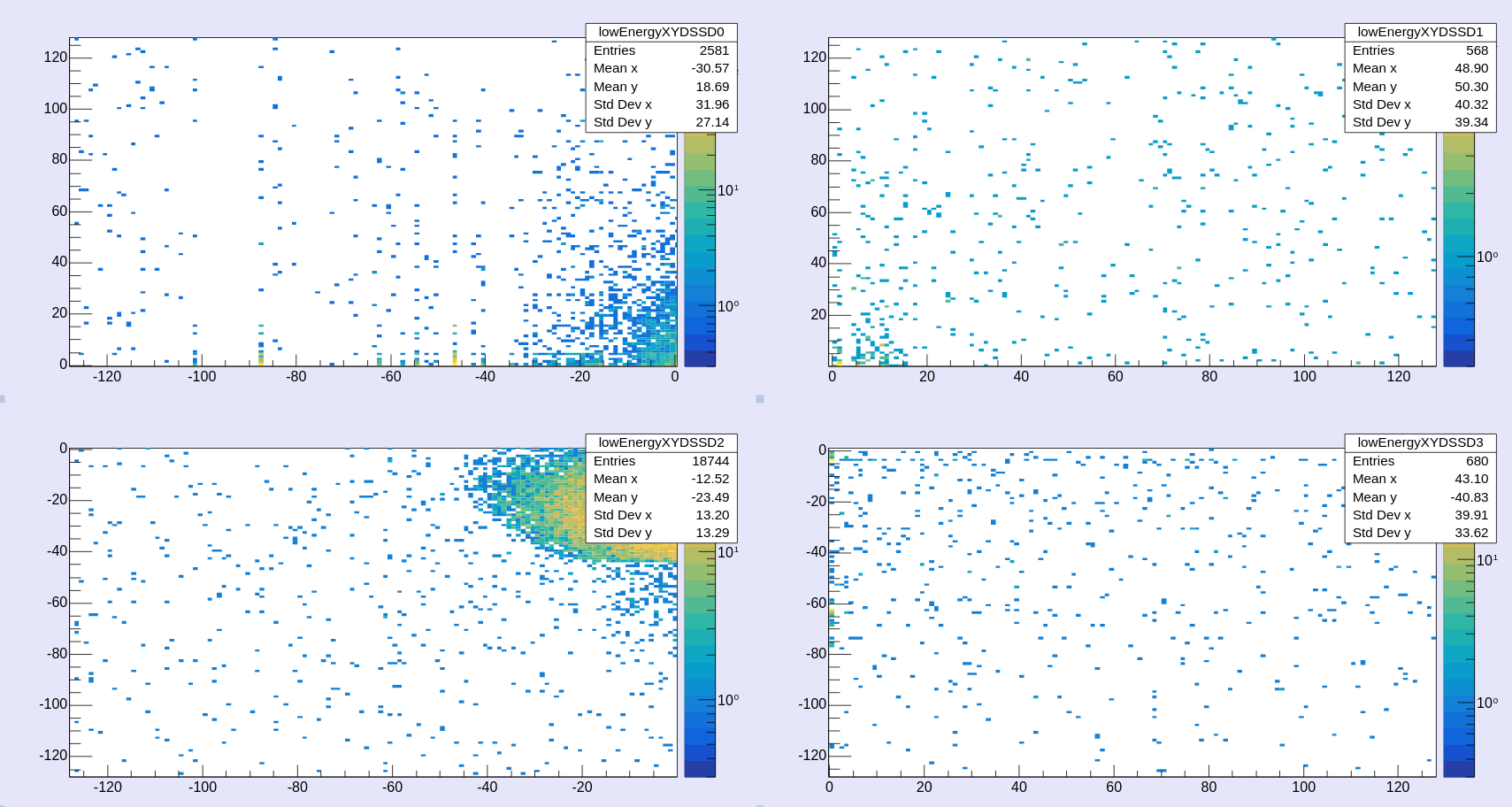This screenshot has width=1512, height=807.
Task: Click the lowEnergyXYDSSD1 stats box title
Action: pyautogui.click(x=1420, y=32)
